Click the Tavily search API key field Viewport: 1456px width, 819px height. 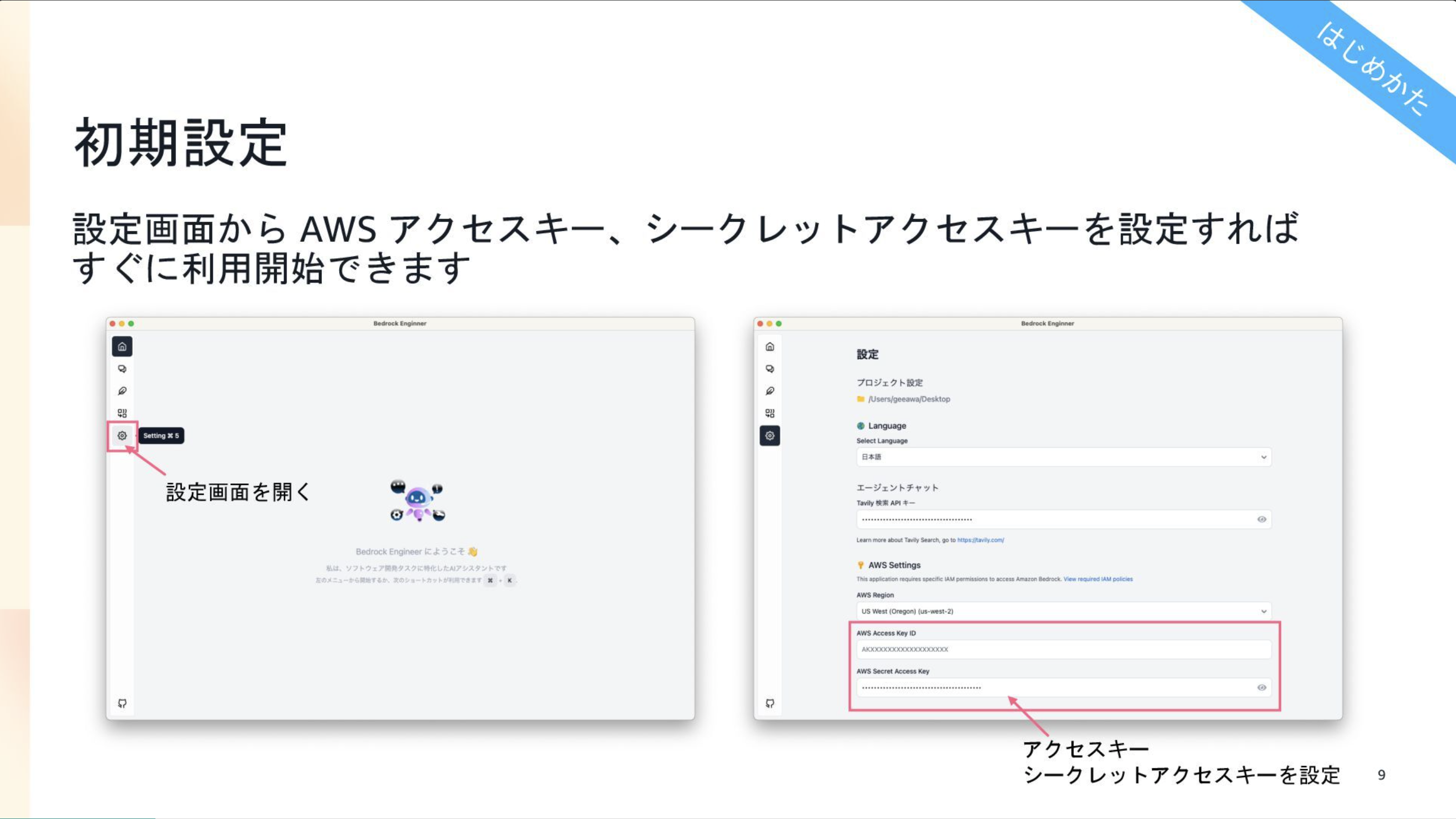(x=1051, y=519)
